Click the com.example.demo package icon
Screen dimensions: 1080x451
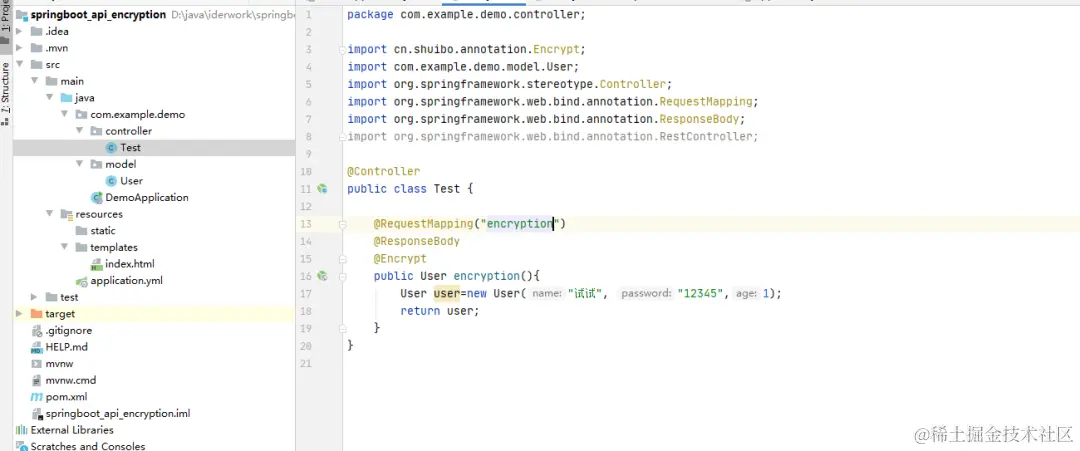click(x=82, y=114)
